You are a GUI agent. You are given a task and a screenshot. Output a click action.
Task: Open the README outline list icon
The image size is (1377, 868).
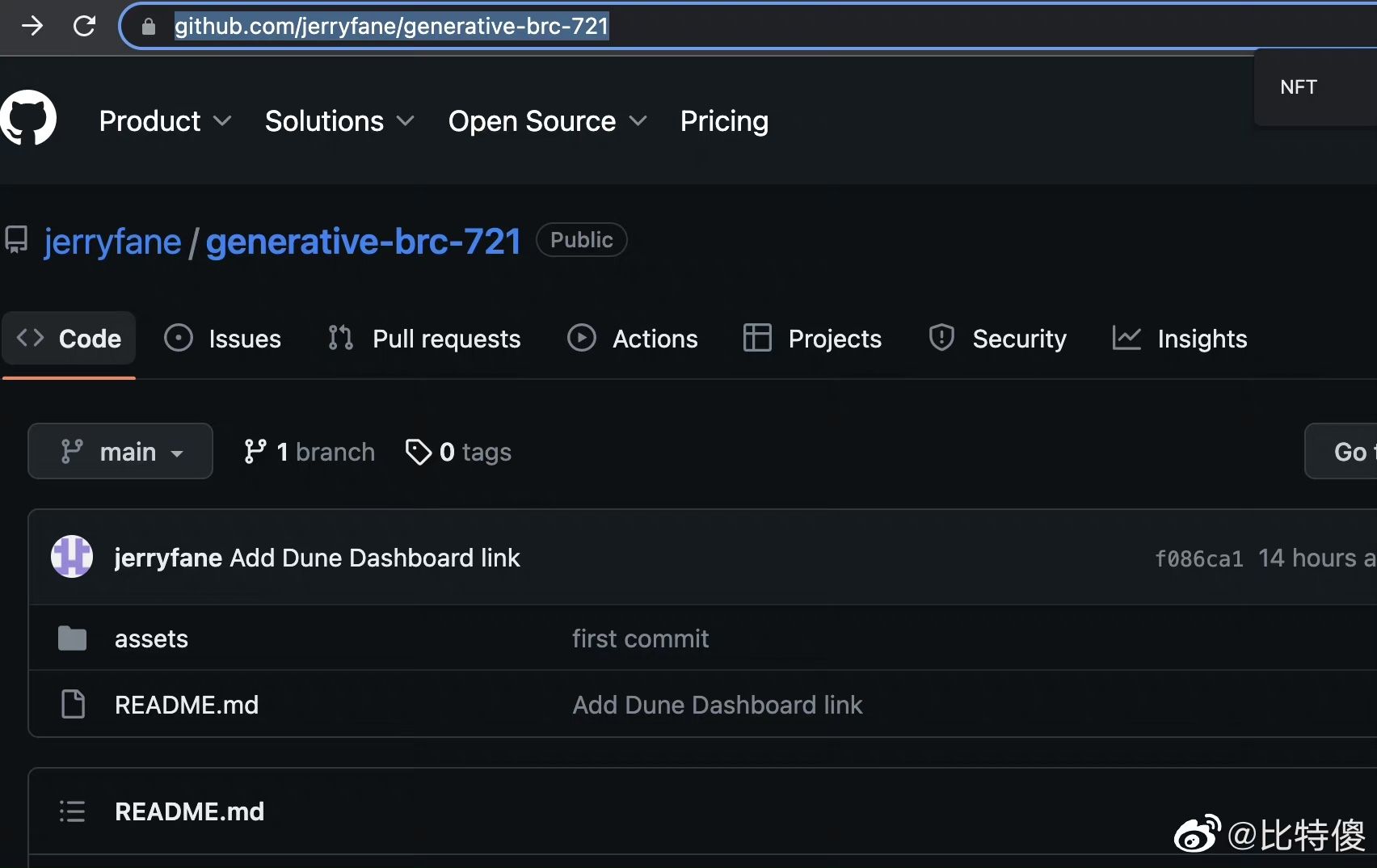coord(73,811)
